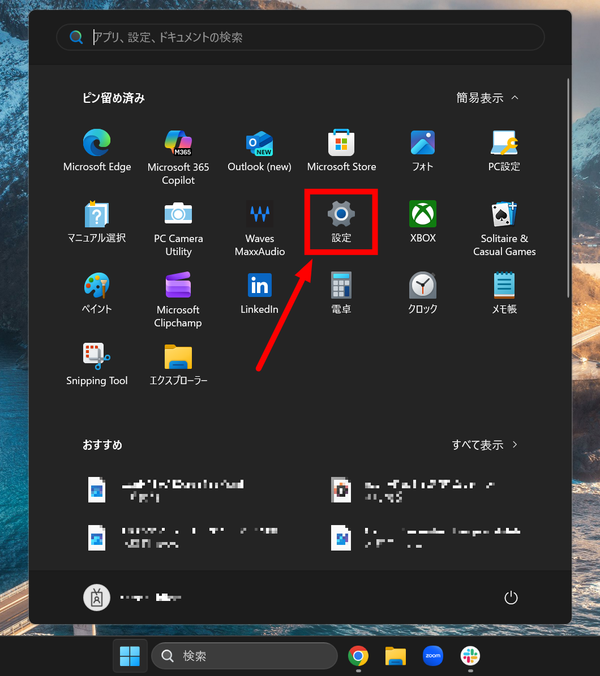
Task: Open File Explorer from the taskbar
Action: 395,656
